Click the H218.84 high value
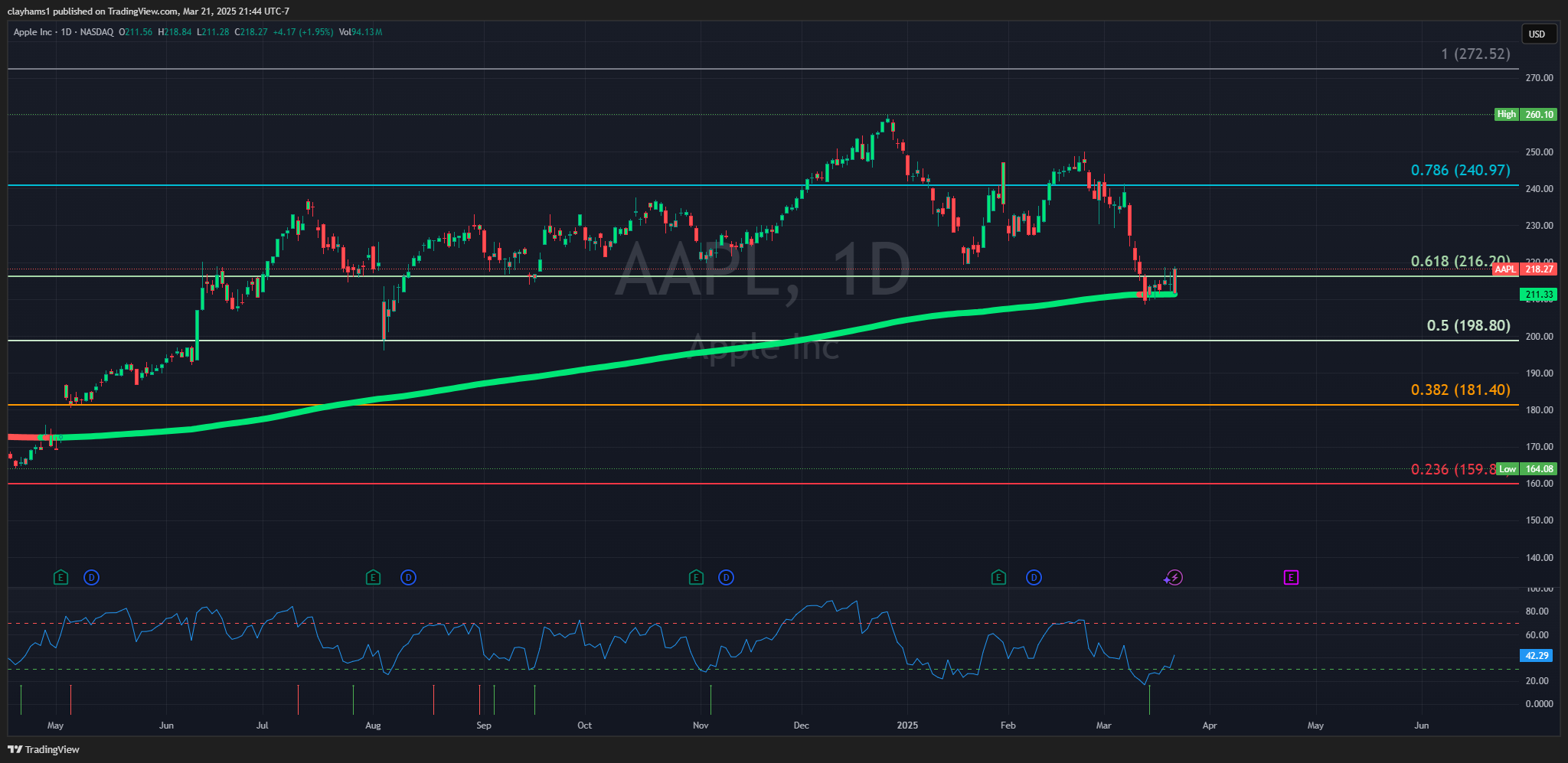This screenshot has width=1568, height=763. [x=175, y=32]
